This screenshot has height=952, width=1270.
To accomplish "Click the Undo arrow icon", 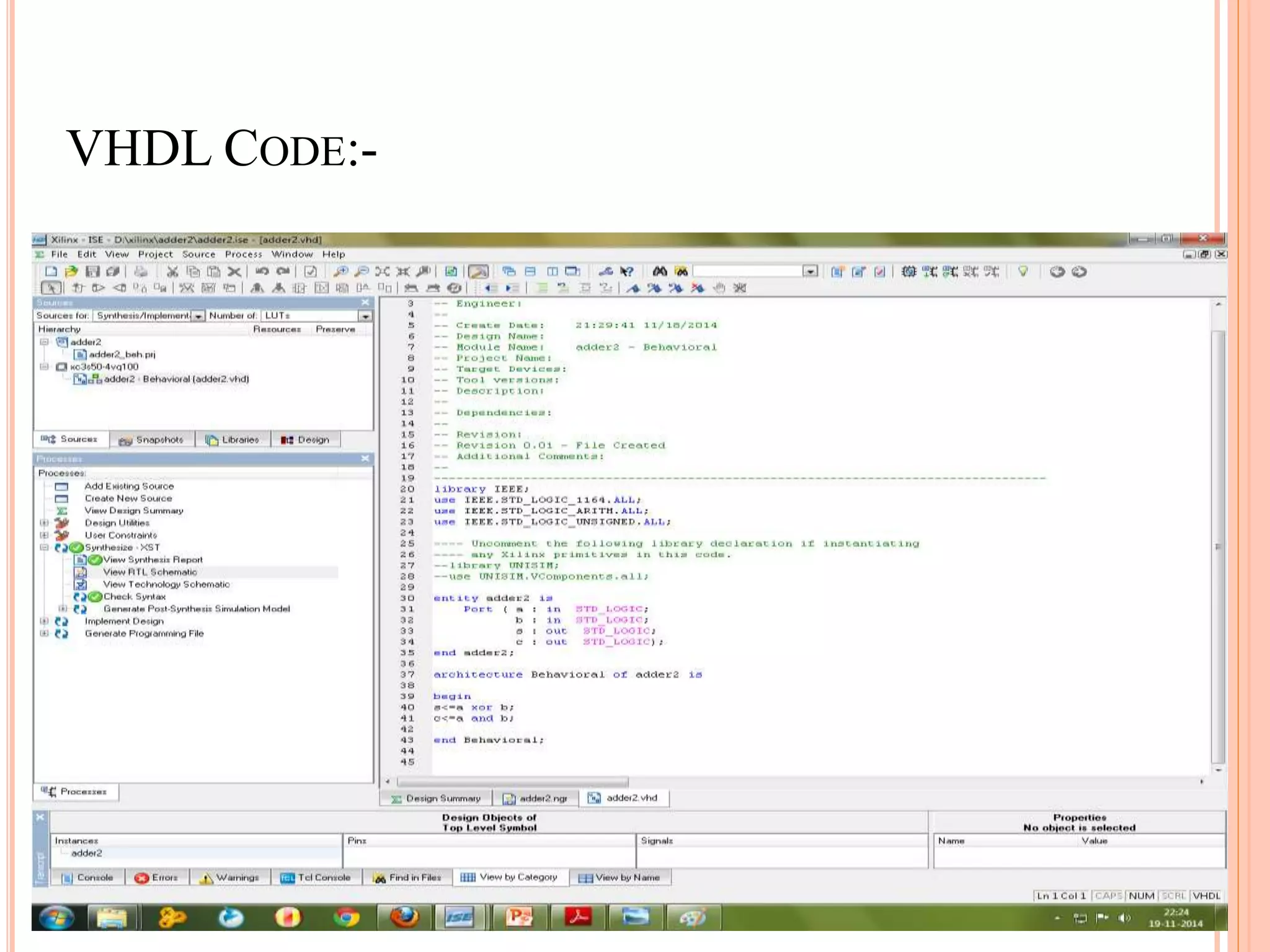I will [262, 271].
